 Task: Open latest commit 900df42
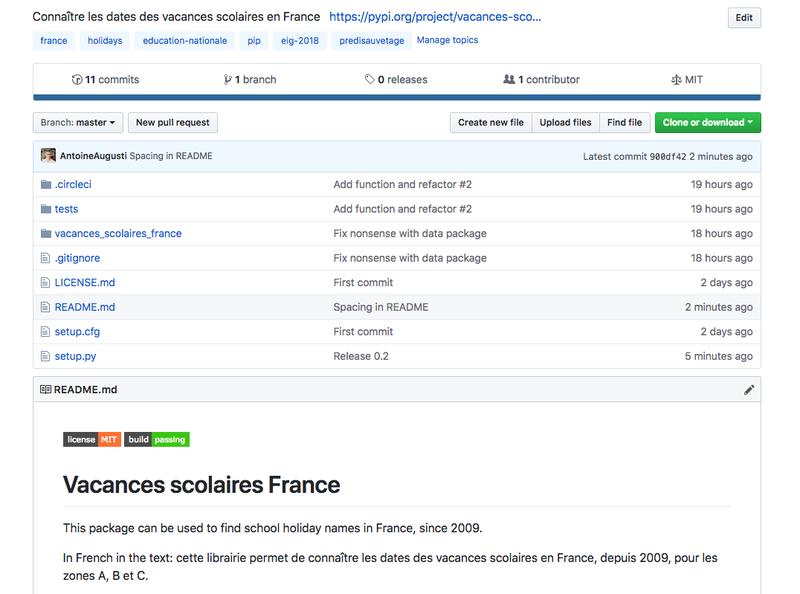pyautogui.click(x=668, y=157)
